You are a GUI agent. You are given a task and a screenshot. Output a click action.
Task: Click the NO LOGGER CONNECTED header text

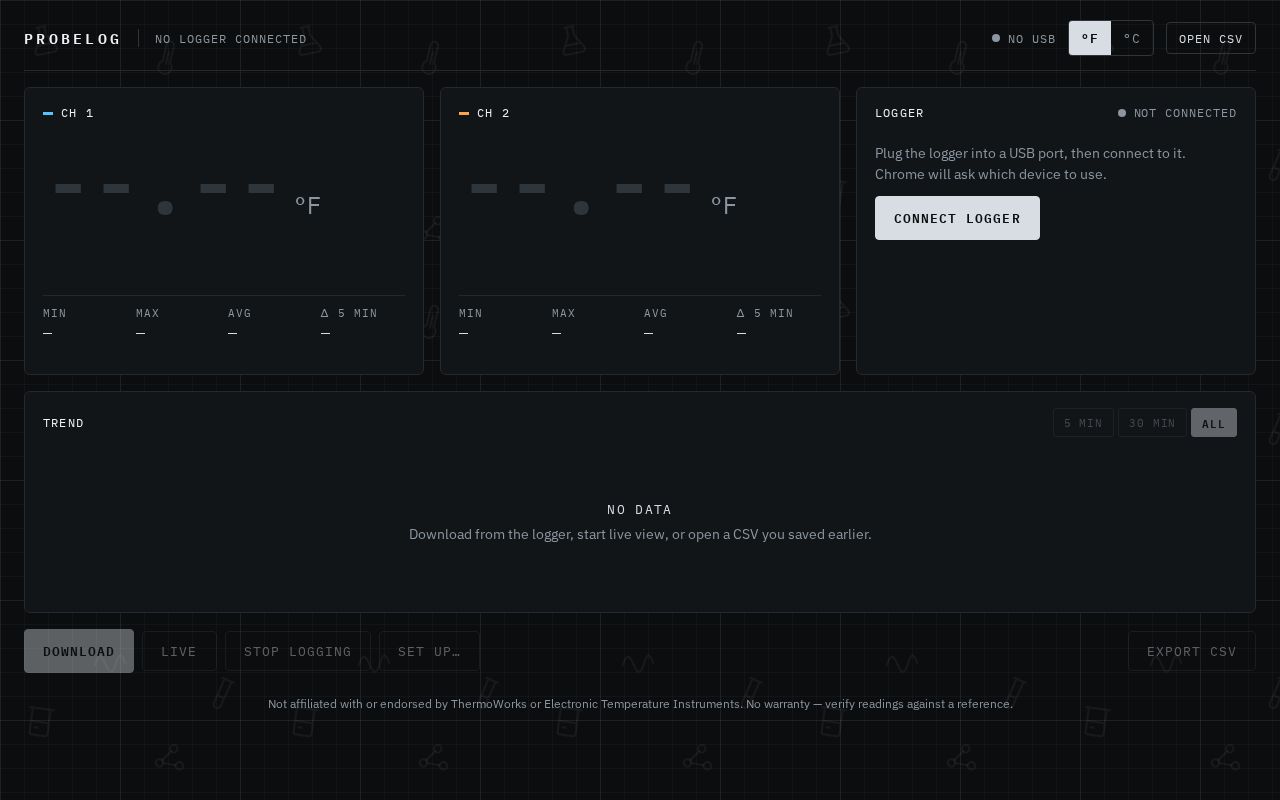coord(231,39)
